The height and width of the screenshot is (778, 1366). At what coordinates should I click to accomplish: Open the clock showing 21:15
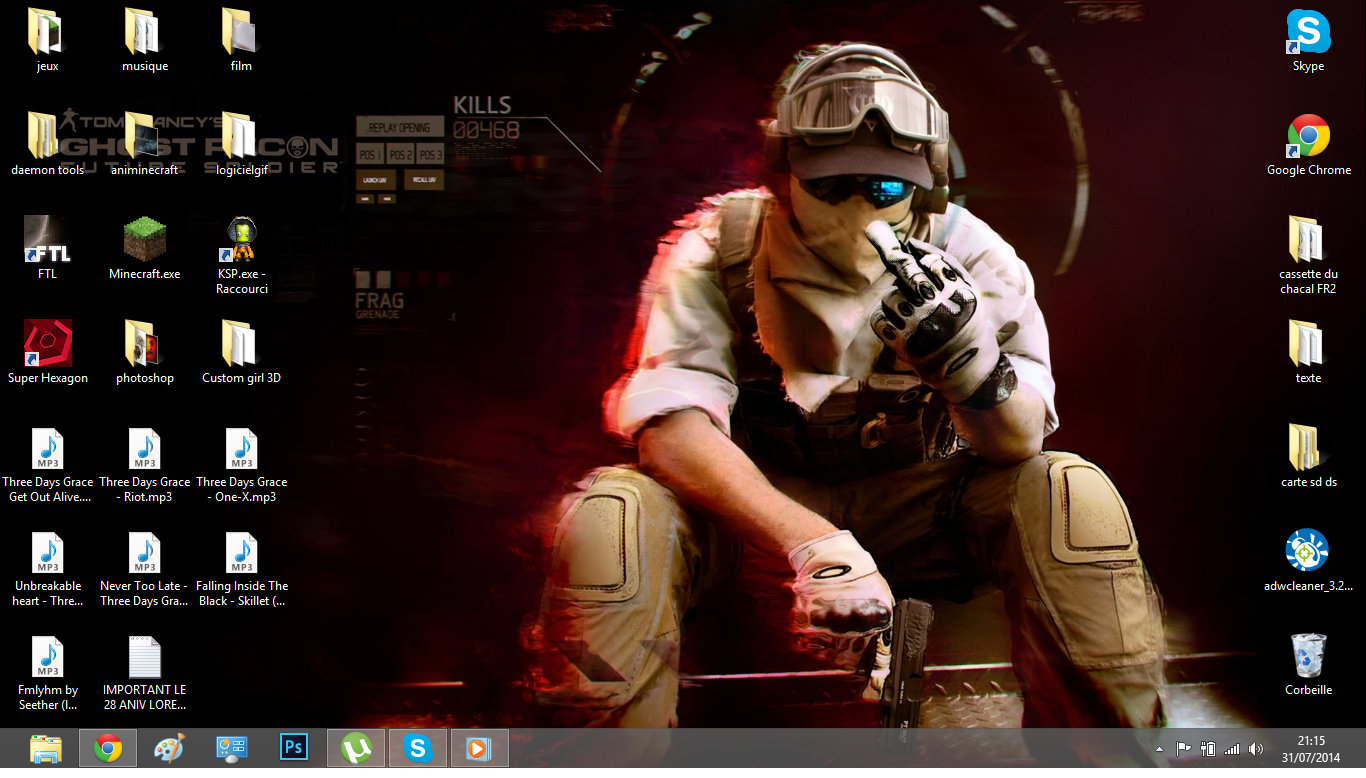click(x=1311, y=749)
